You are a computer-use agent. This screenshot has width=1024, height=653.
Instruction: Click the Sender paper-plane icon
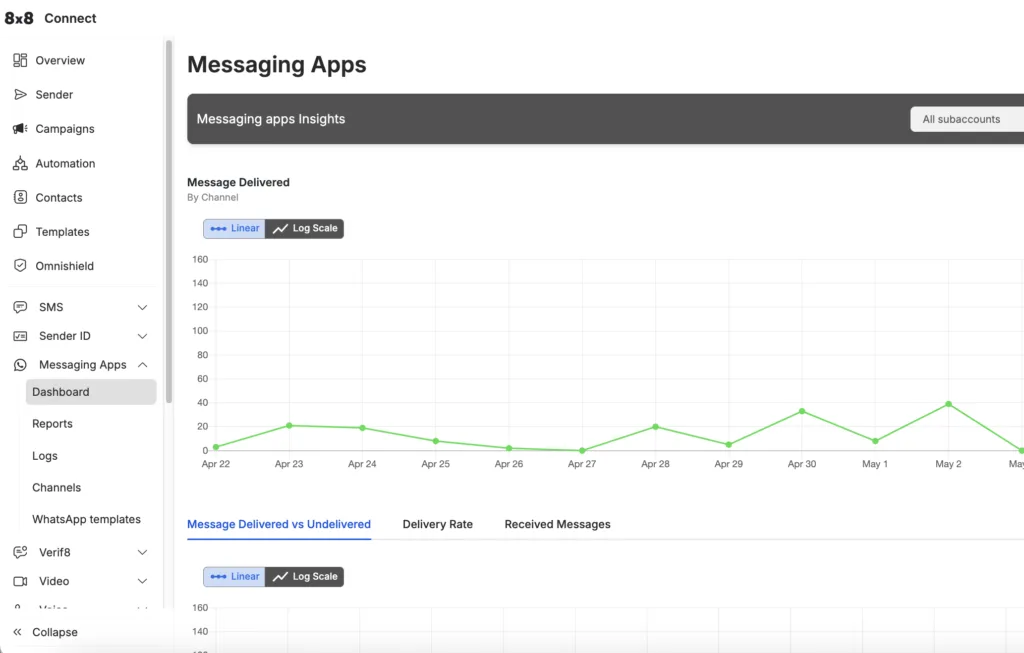[x=20, y=95]
